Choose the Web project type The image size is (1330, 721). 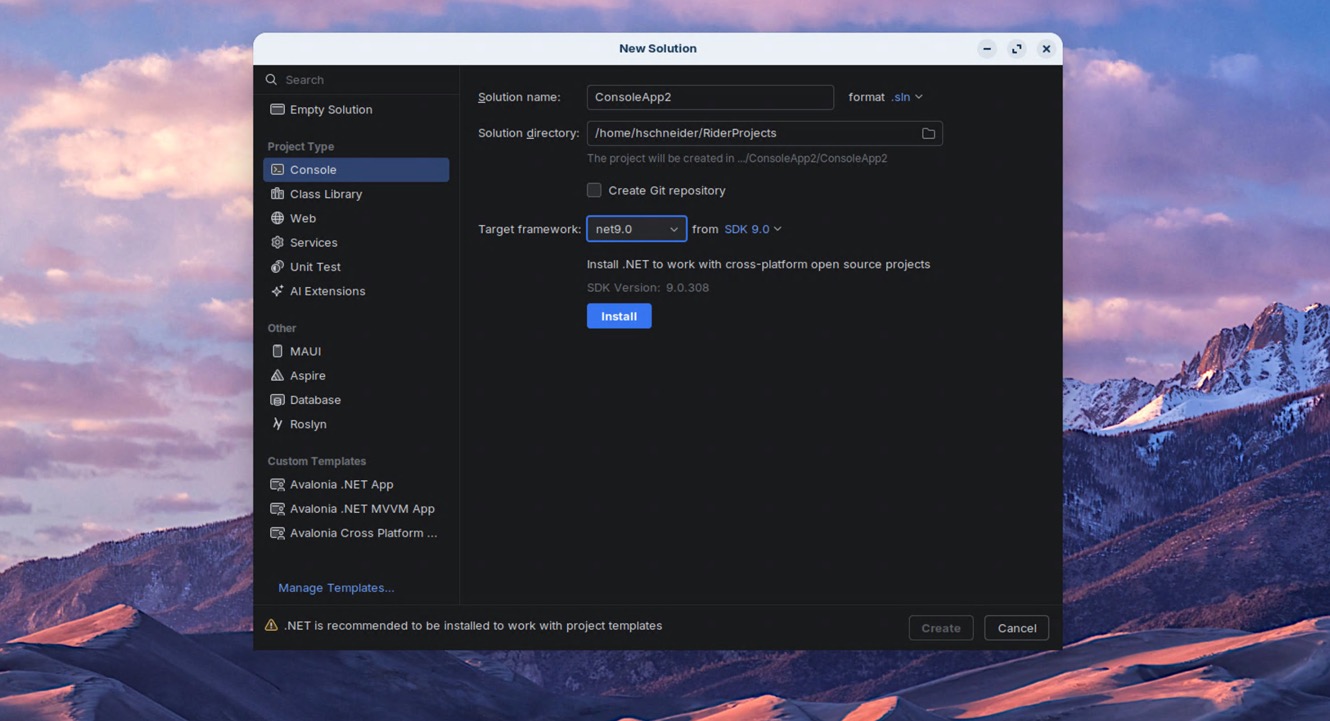pyautogui.click(x=302, y=218)
